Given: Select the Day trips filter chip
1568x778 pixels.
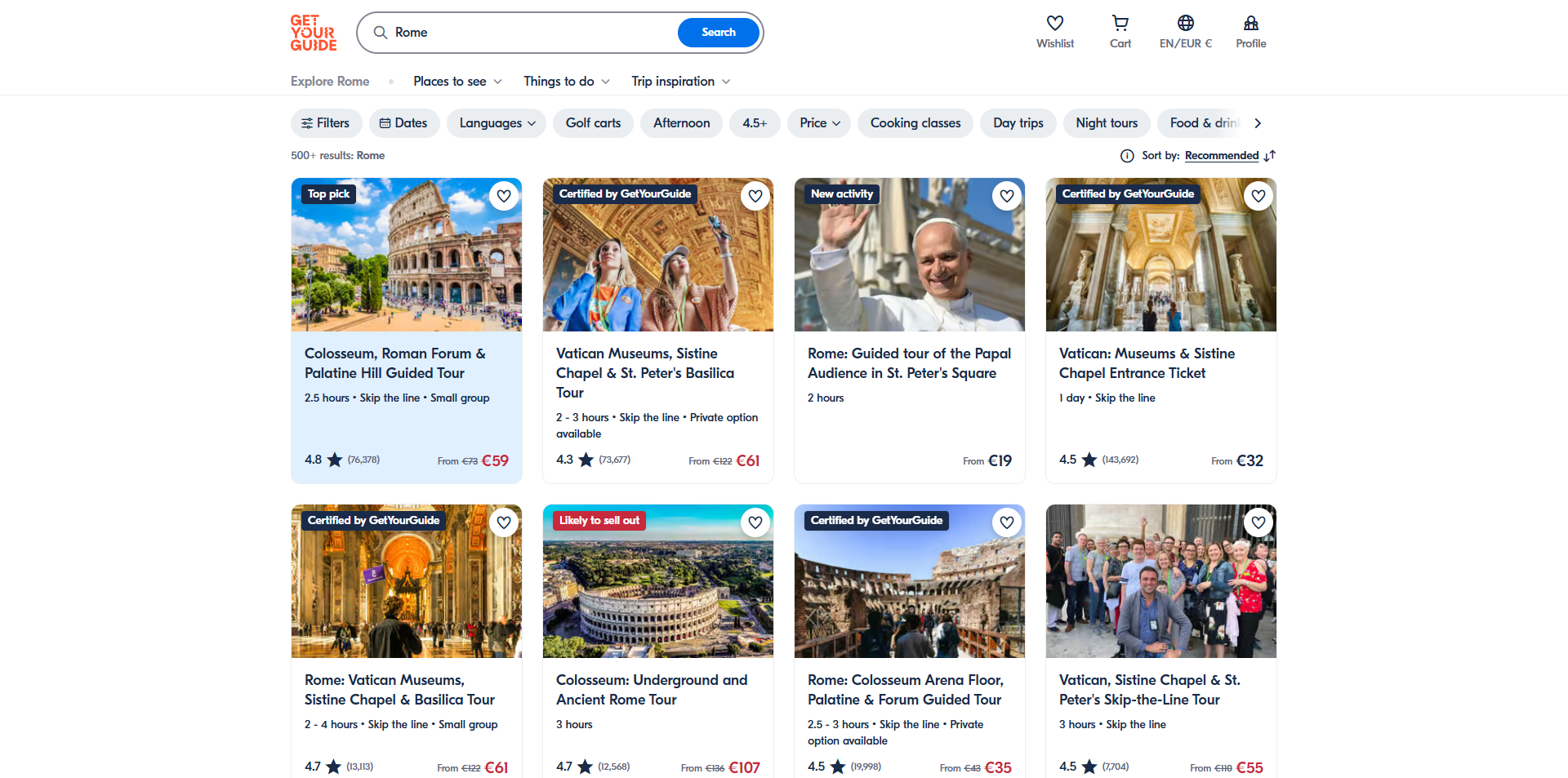Looking at the screenshot, I should [x=1018, y=123].
